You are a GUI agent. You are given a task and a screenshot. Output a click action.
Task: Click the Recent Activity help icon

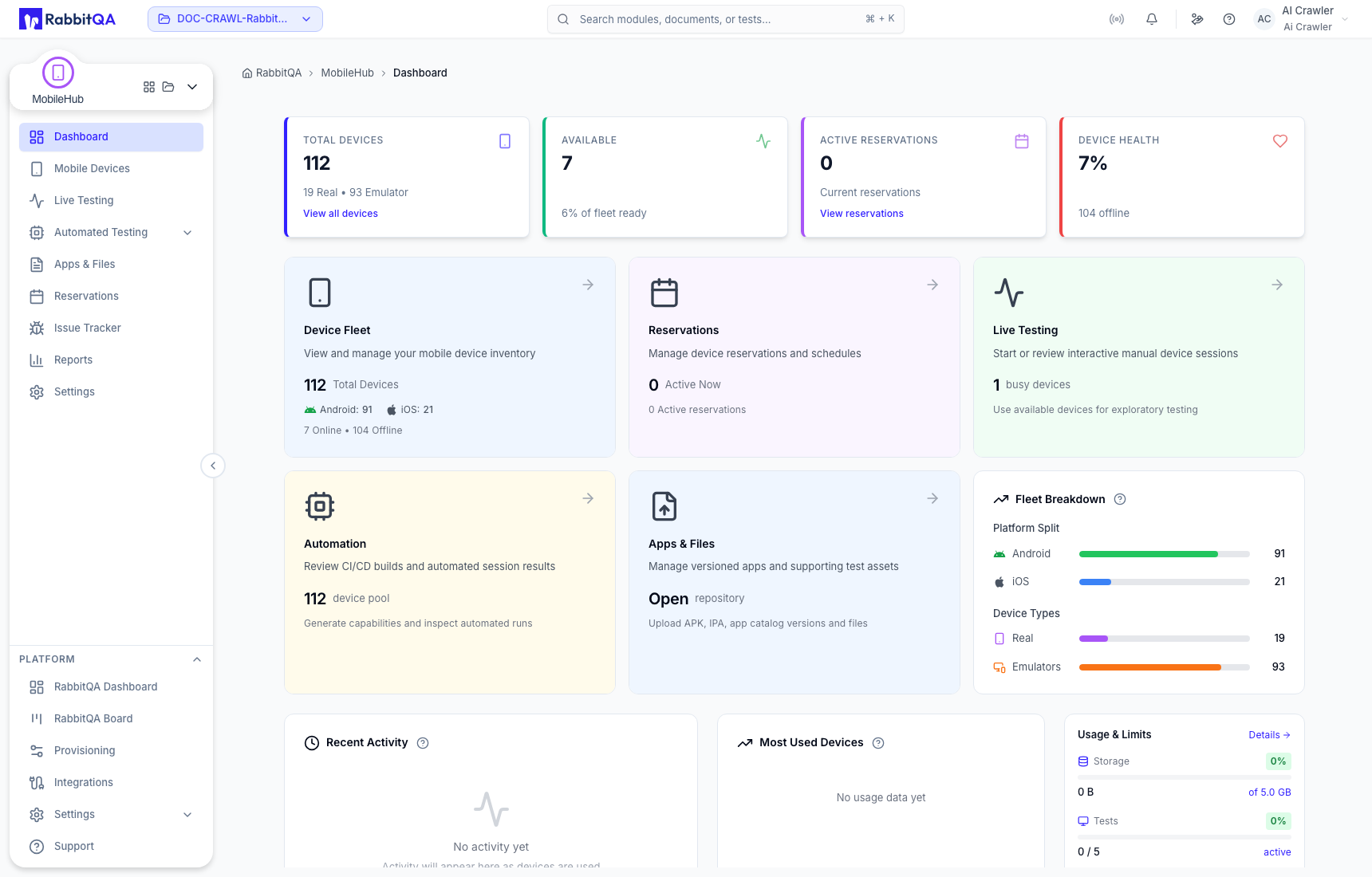pyautogui.click(x=423, y=743)
